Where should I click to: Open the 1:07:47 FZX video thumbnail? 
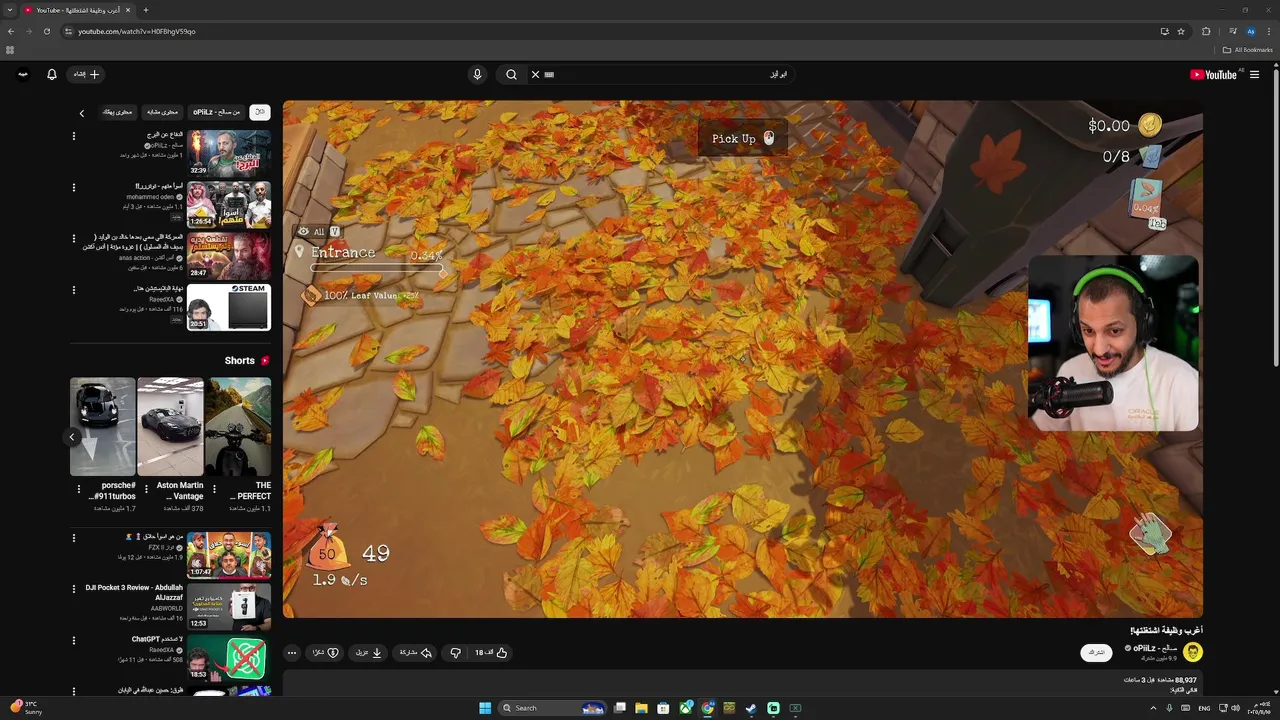pos(229,555)
